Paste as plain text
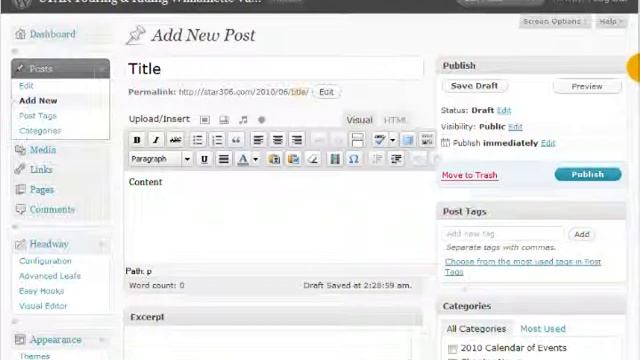This screenshot has width=640, height=360. (x=274, y=159)
